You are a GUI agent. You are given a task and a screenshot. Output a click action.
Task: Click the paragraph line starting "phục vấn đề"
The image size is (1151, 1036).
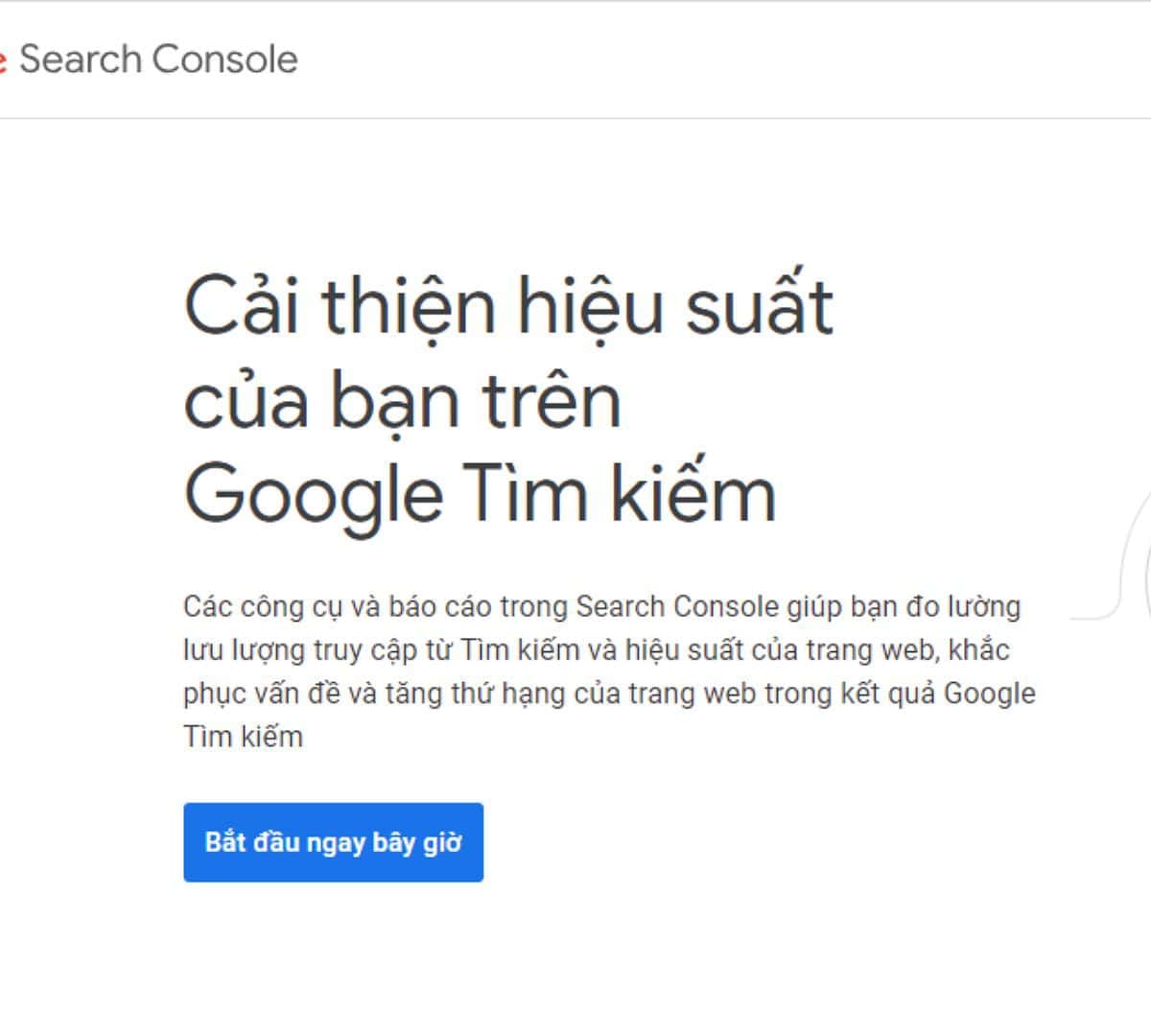click(609, 694)
